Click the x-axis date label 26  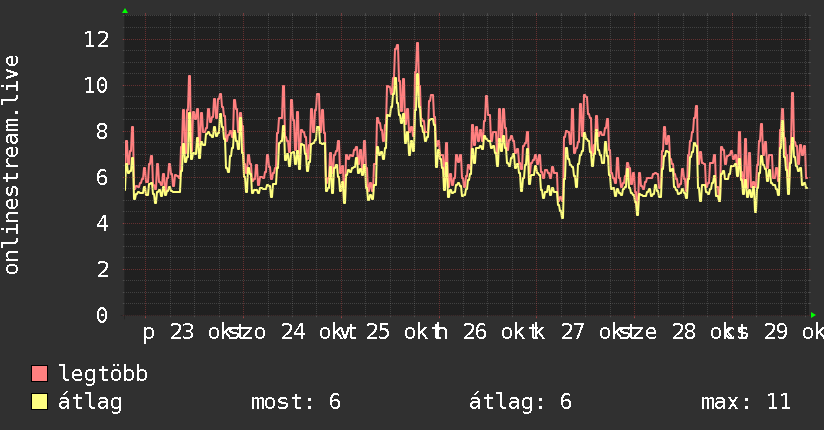[x=475, y=332]
